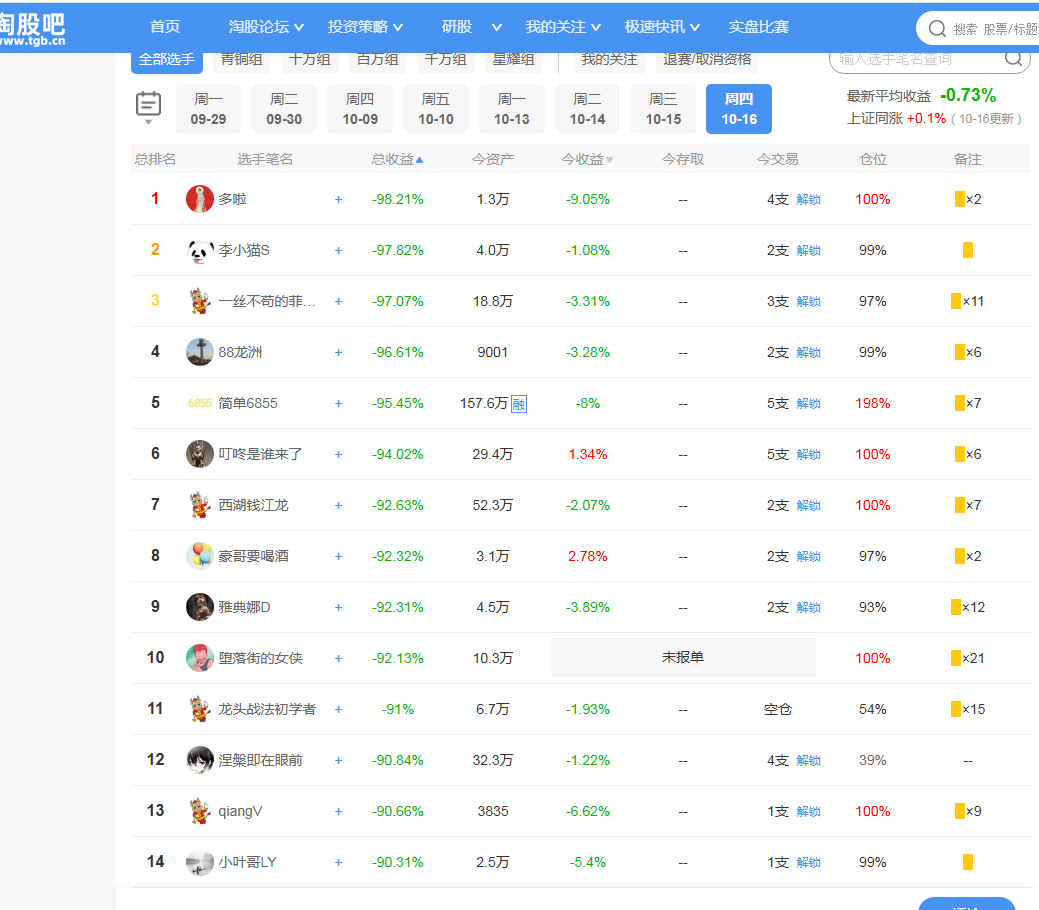Follow qiangV with the plus icon
Screen dimensions: 1039x910
click(339, 812)
